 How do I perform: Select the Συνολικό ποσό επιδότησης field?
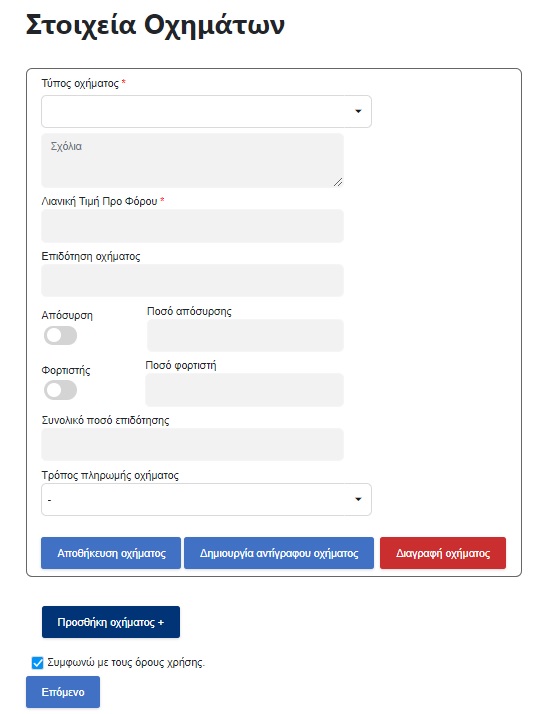click(193, 444)
